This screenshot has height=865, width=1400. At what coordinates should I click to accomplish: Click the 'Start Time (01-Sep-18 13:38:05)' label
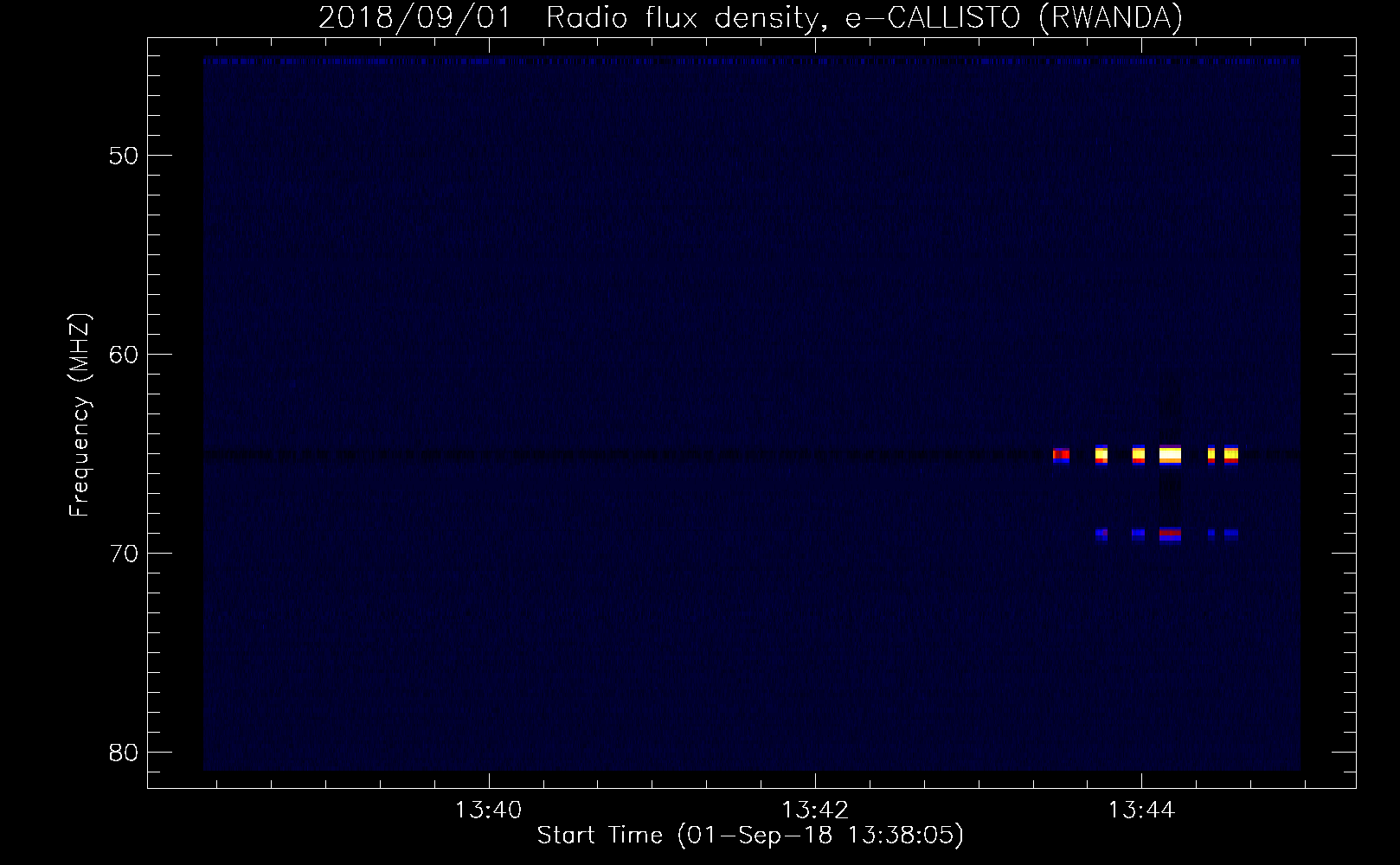[750, 836]
